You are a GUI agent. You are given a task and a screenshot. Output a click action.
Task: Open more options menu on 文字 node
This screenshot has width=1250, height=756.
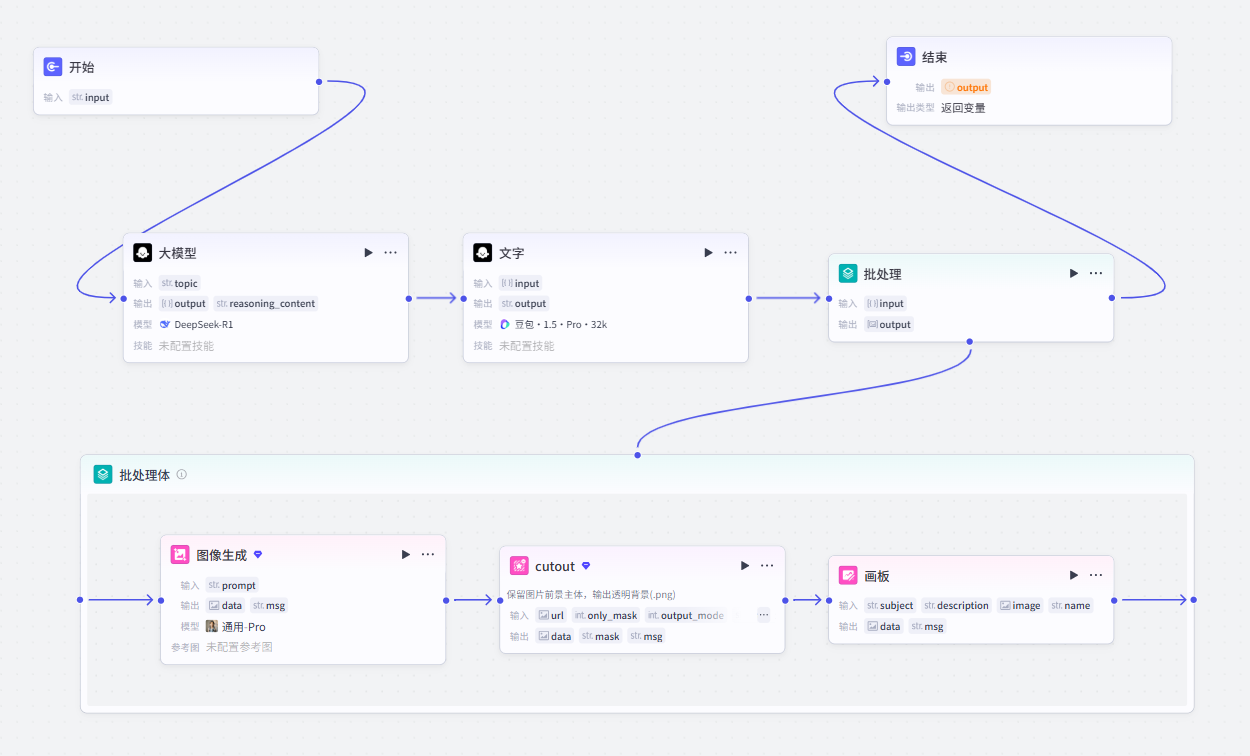tap(731, 253)
